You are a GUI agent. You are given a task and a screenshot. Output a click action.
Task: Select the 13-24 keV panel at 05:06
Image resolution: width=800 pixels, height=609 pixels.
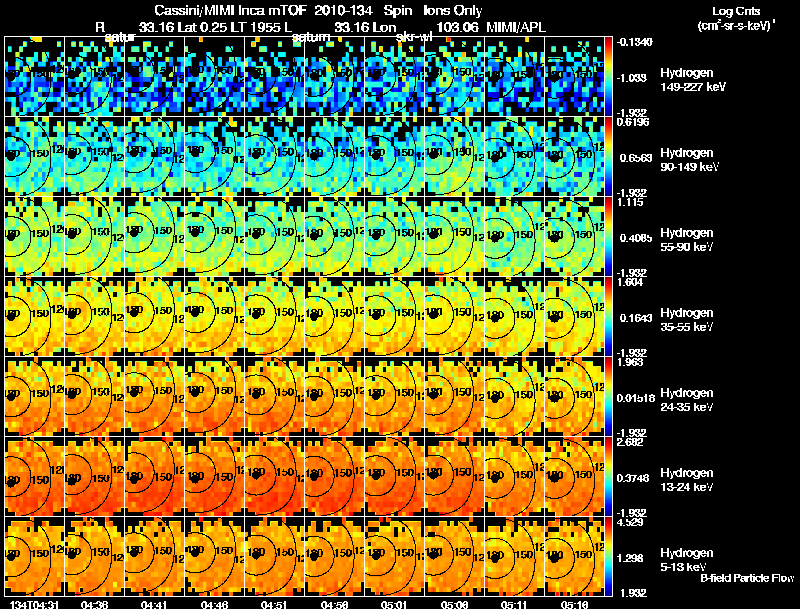tap(455, 477)
